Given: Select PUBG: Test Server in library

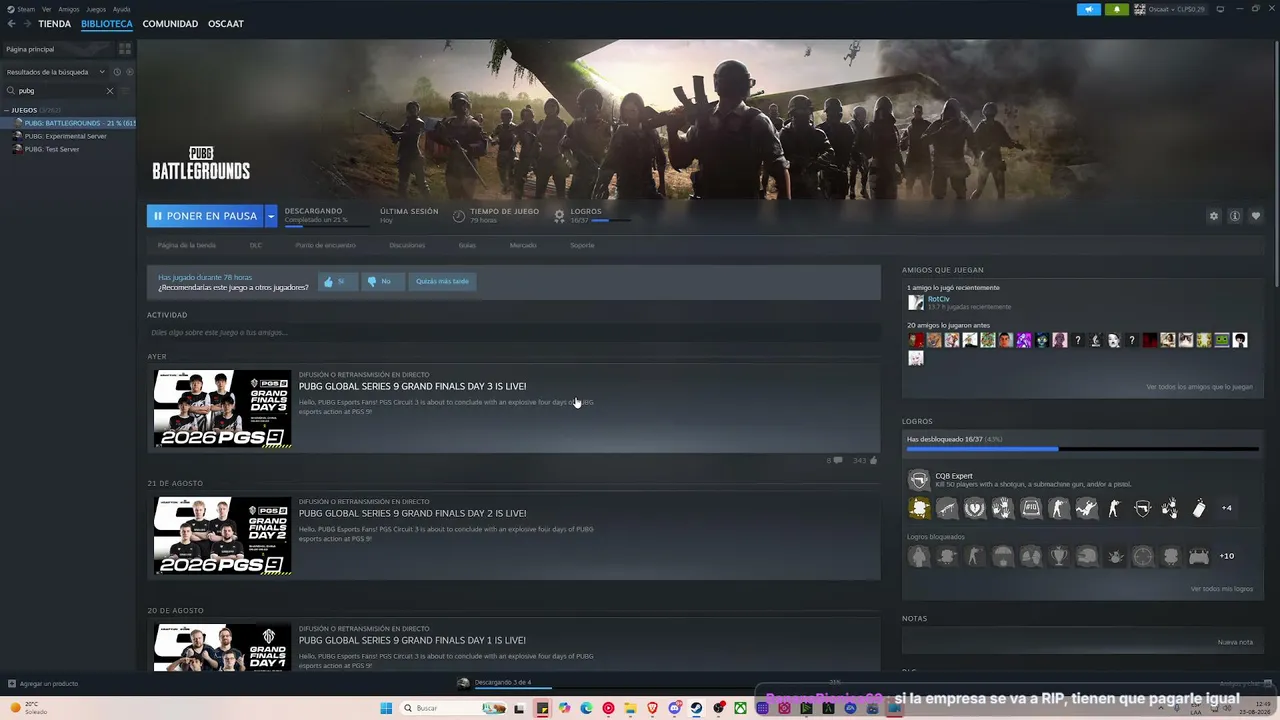Looking at the screenshot, I should [x=52, y=149].
